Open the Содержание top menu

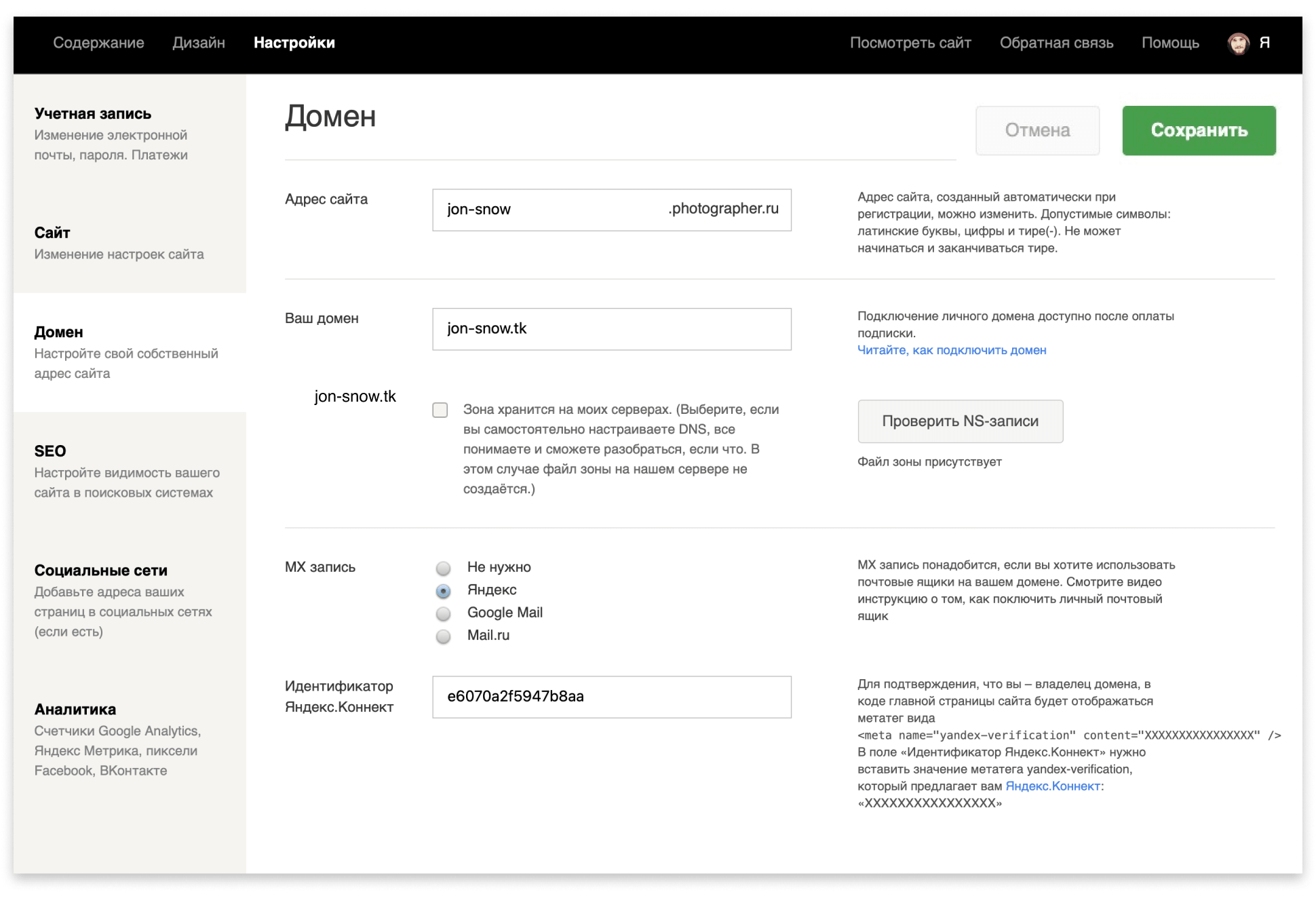pyautogui.click(x=98, y=43)
